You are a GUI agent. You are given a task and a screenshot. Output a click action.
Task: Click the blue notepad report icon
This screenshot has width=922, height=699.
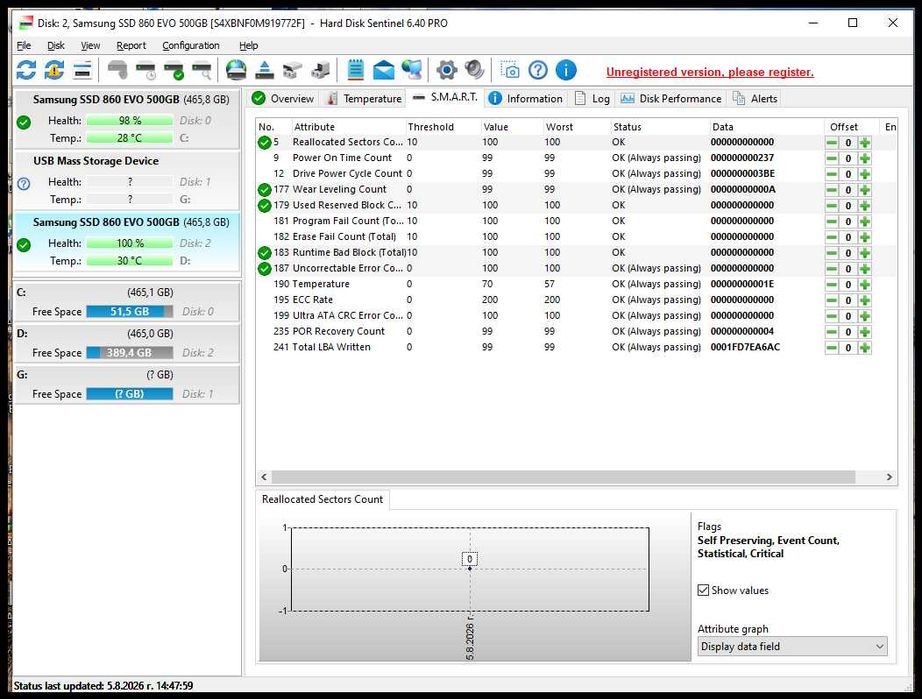356,71
